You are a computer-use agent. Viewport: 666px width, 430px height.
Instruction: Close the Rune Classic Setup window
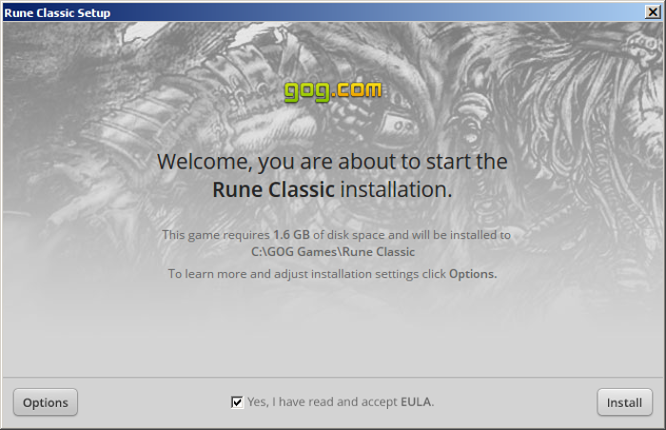coord(652,12)
